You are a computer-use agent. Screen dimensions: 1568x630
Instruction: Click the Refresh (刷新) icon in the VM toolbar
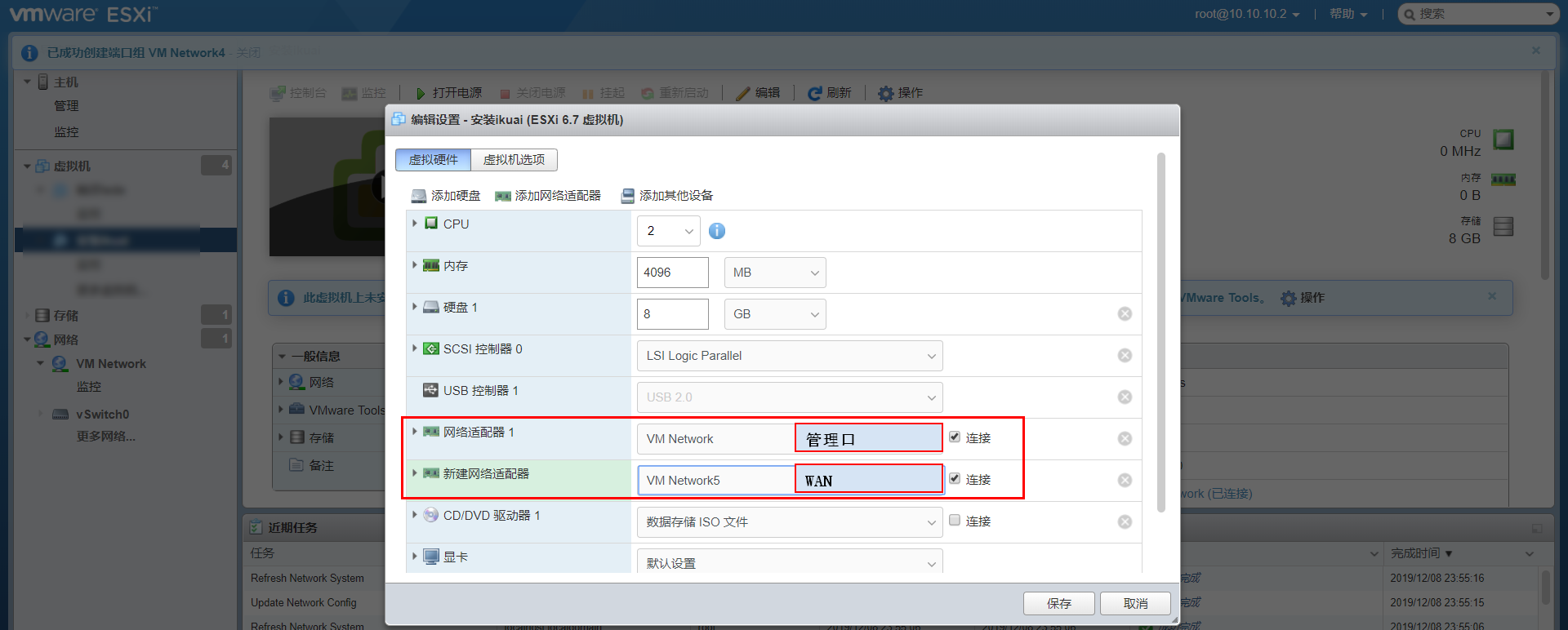click(x=814, y=94)
